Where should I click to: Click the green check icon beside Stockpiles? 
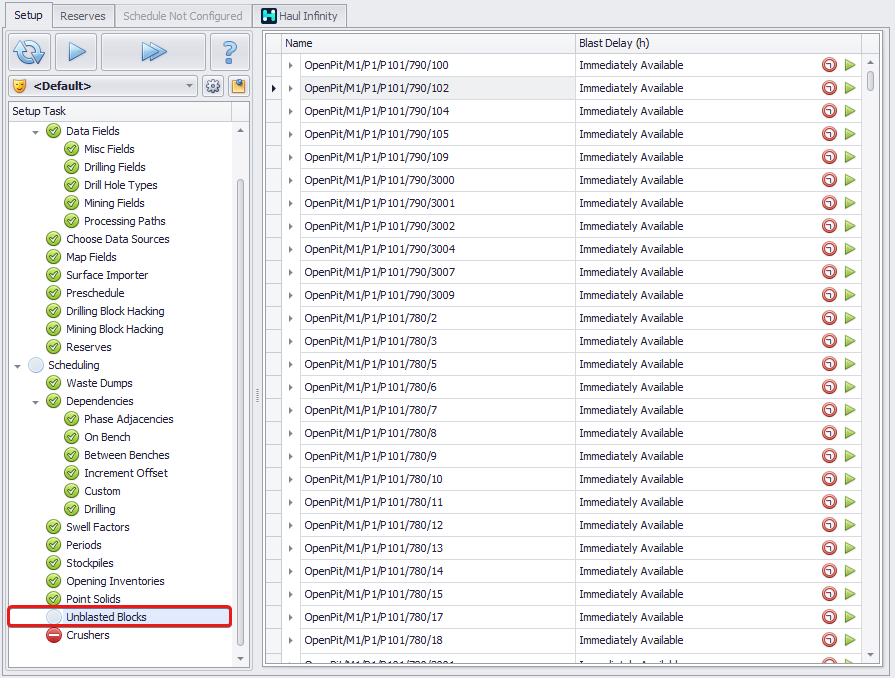coord(54,563)
